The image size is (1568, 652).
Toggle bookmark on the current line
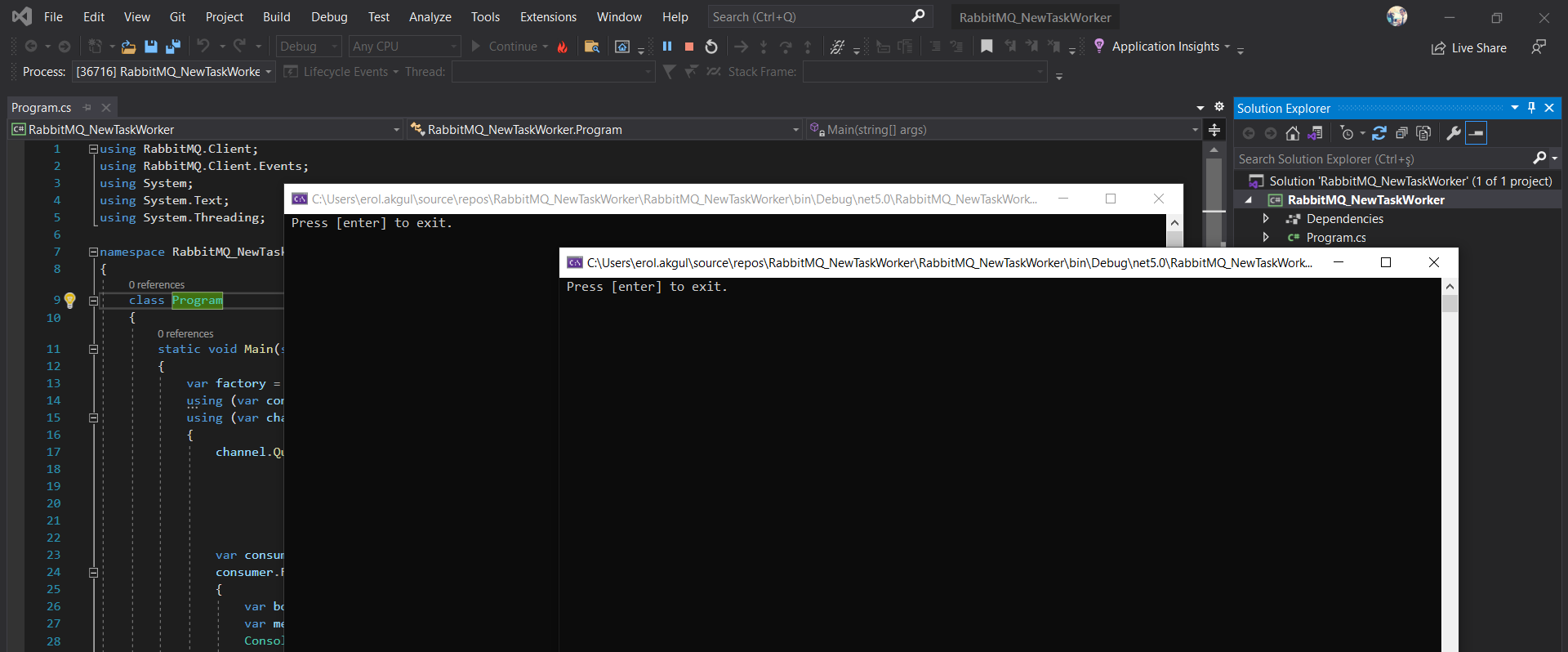(x=987, y=47)
